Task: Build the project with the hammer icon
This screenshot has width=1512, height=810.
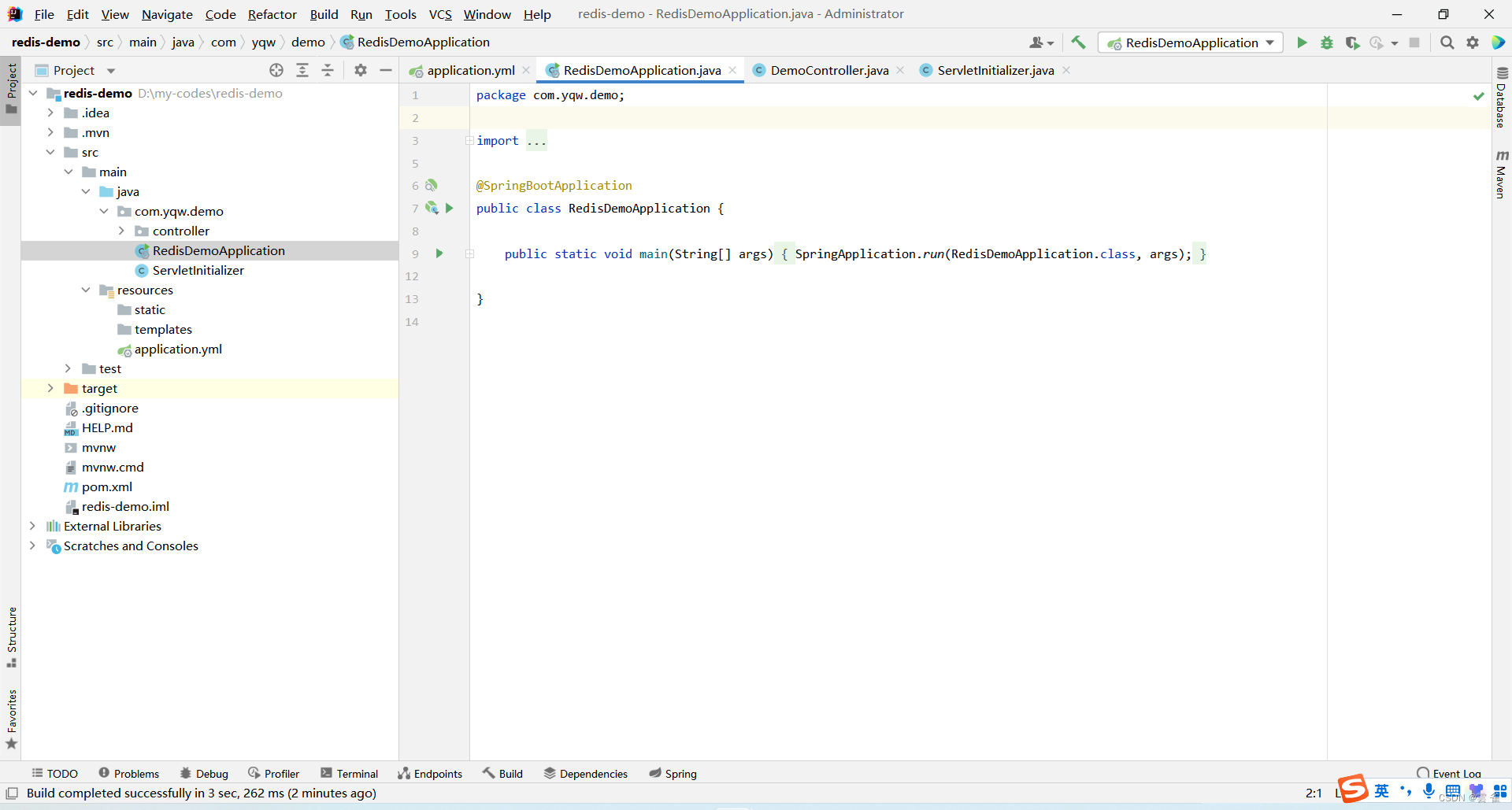Action: pyautogui.click(x=1078, y=43)
